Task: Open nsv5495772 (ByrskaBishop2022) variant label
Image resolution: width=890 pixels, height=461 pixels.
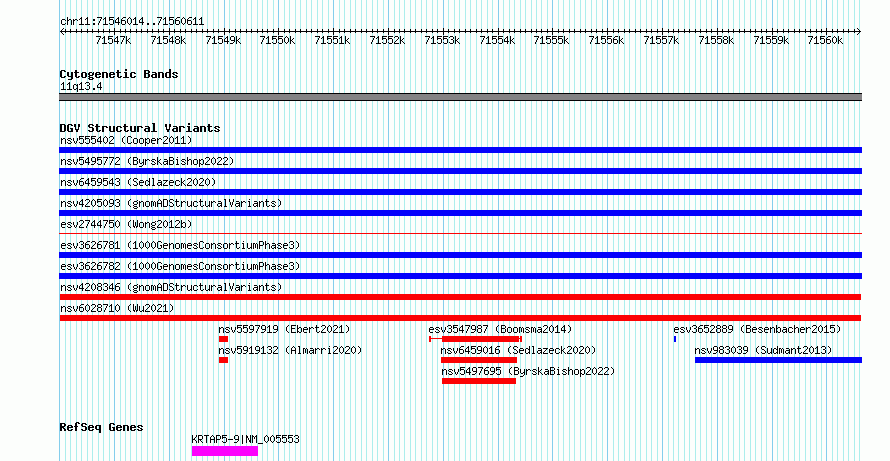Action: [147, 161]
